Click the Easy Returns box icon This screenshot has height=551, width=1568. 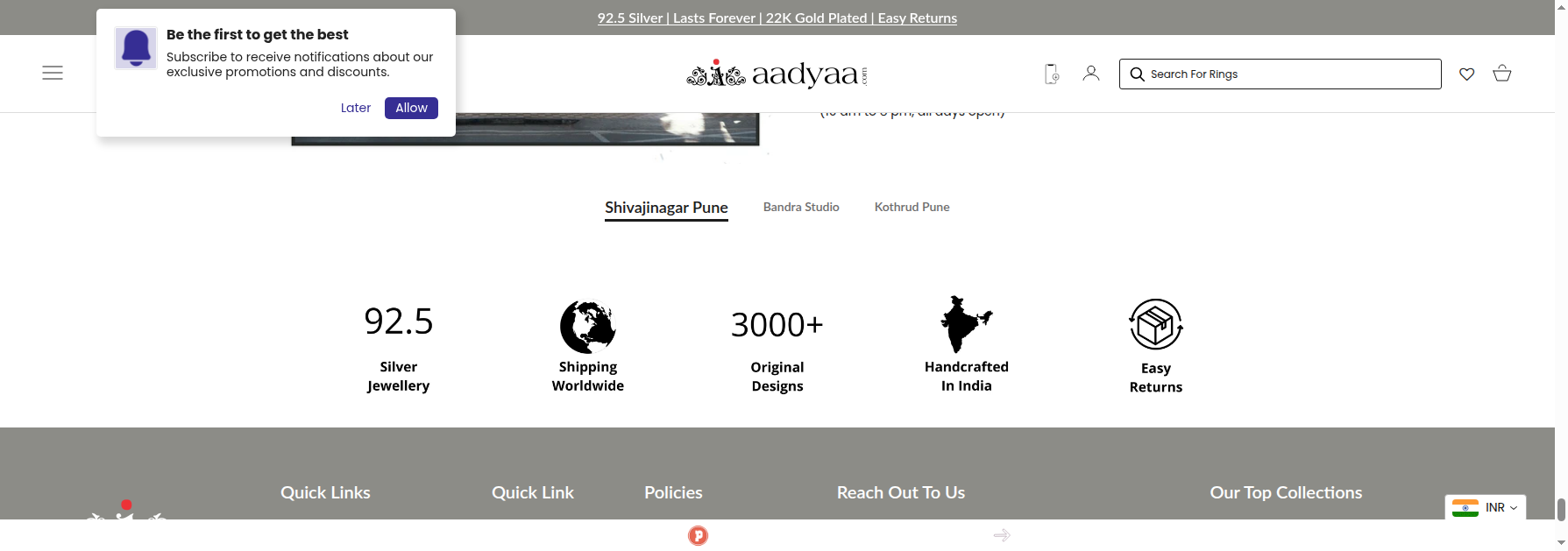pos(1155,324)
